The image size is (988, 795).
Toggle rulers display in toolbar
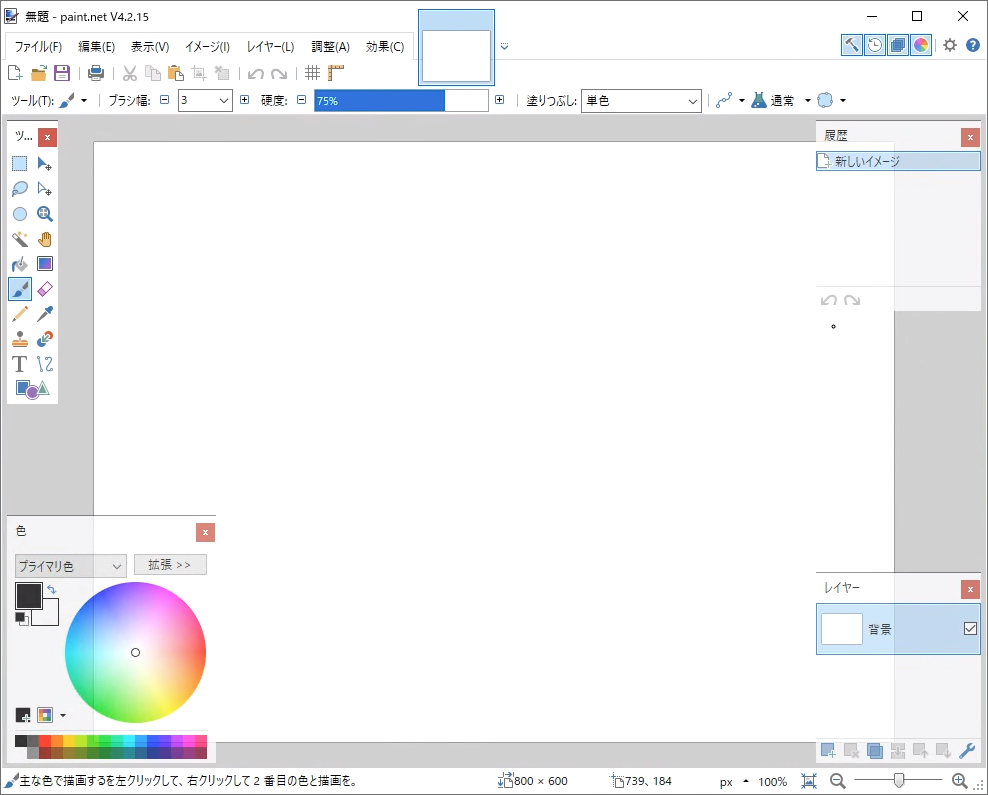pyautogui.click(x=336, y=73)
